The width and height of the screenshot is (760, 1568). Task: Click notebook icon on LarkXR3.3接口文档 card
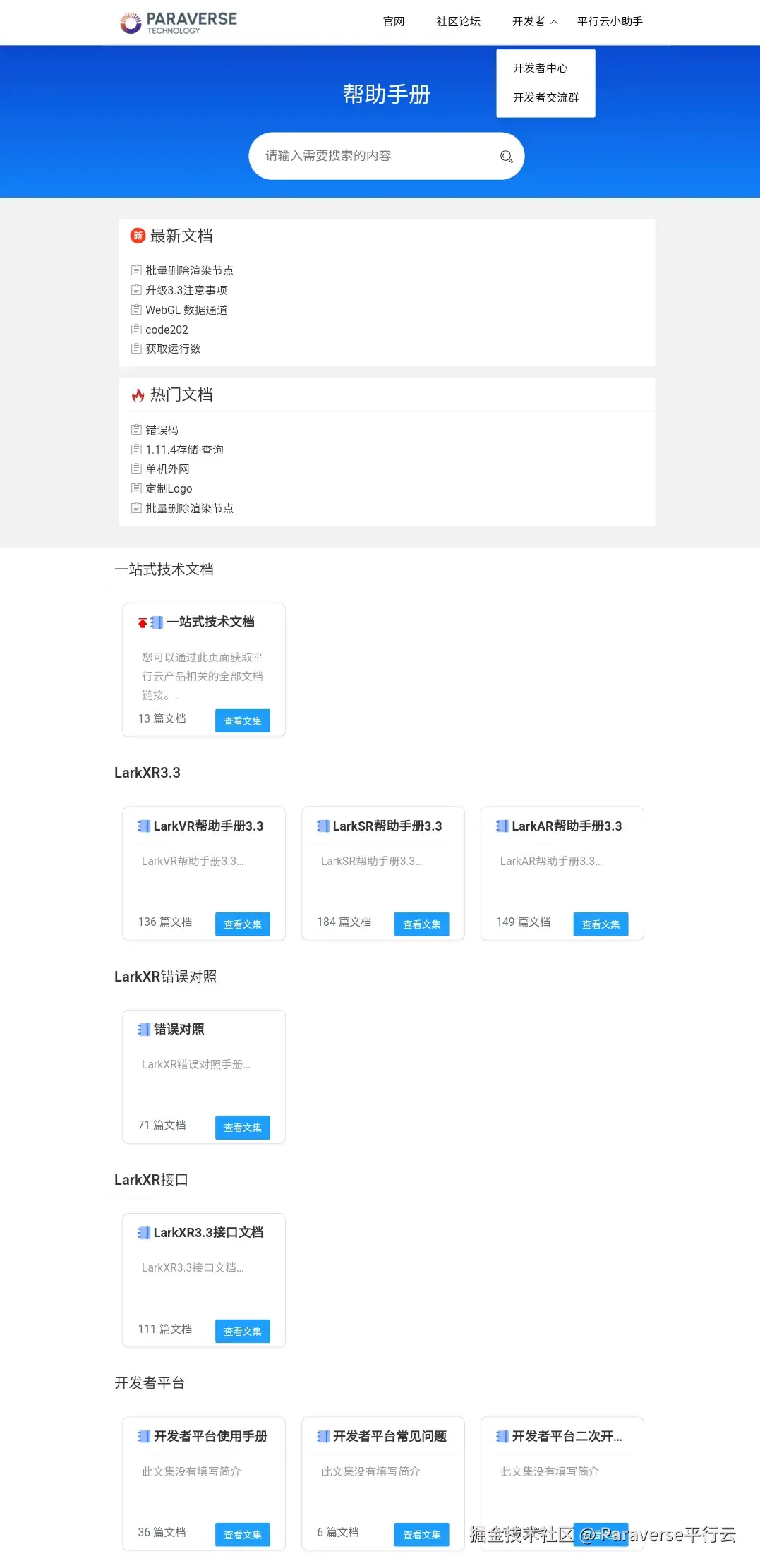click(144, 1233)
